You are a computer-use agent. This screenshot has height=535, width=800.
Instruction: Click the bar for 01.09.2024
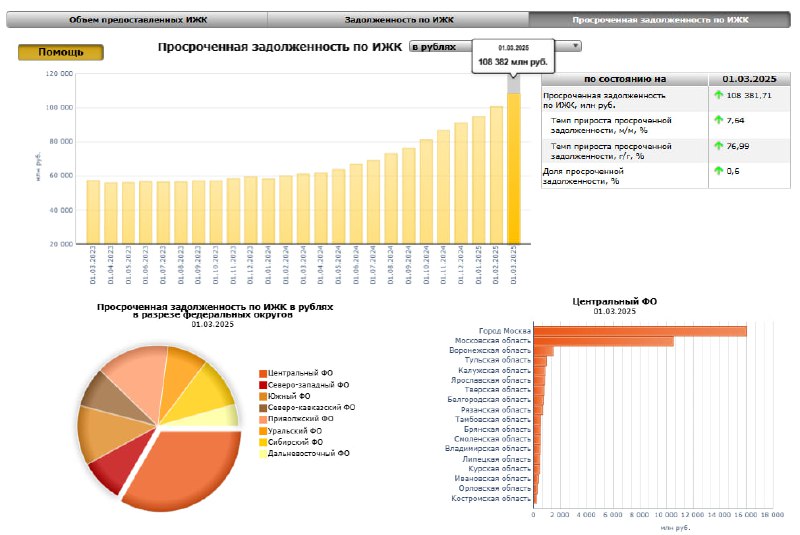[409, 196]
